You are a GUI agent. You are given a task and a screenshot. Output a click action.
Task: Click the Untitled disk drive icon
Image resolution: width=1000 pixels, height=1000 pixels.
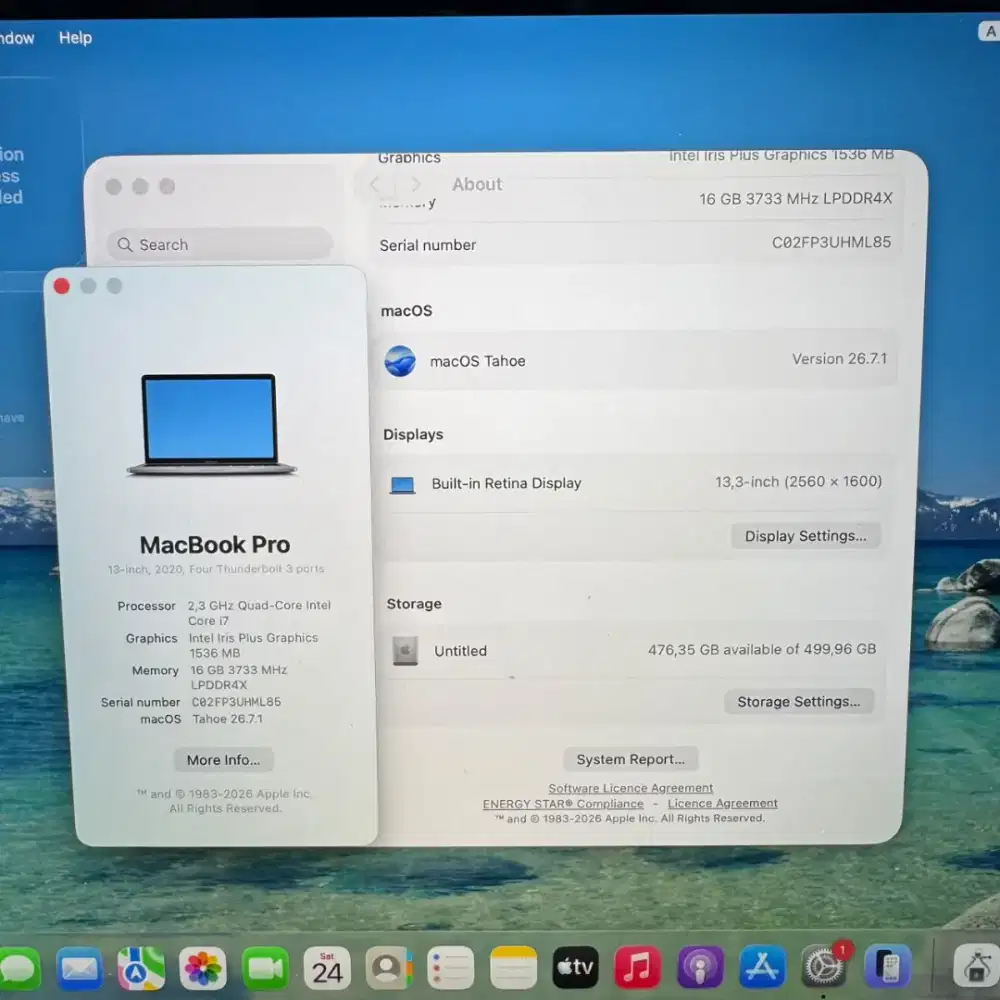pyautogui.click(x=405, y=651)
